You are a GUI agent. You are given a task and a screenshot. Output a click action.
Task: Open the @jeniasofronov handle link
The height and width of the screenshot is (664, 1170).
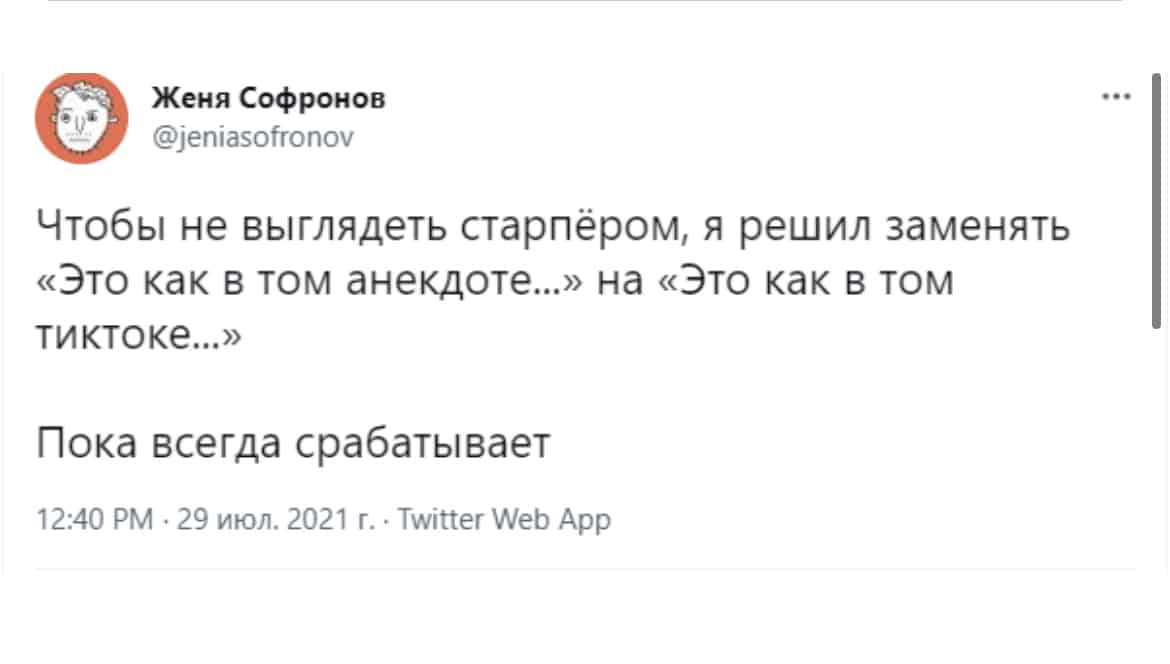[253, 137]
